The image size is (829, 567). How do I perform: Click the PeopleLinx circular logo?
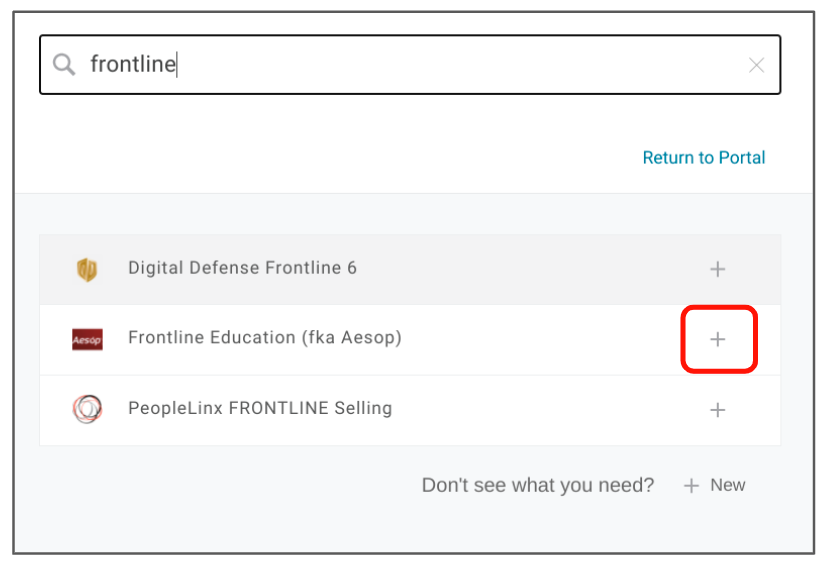click(x=87, y=409)
